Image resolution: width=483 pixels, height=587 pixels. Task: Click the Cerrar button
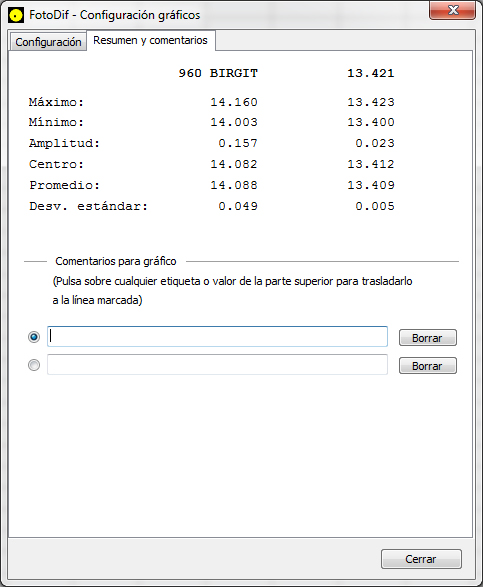421,559
